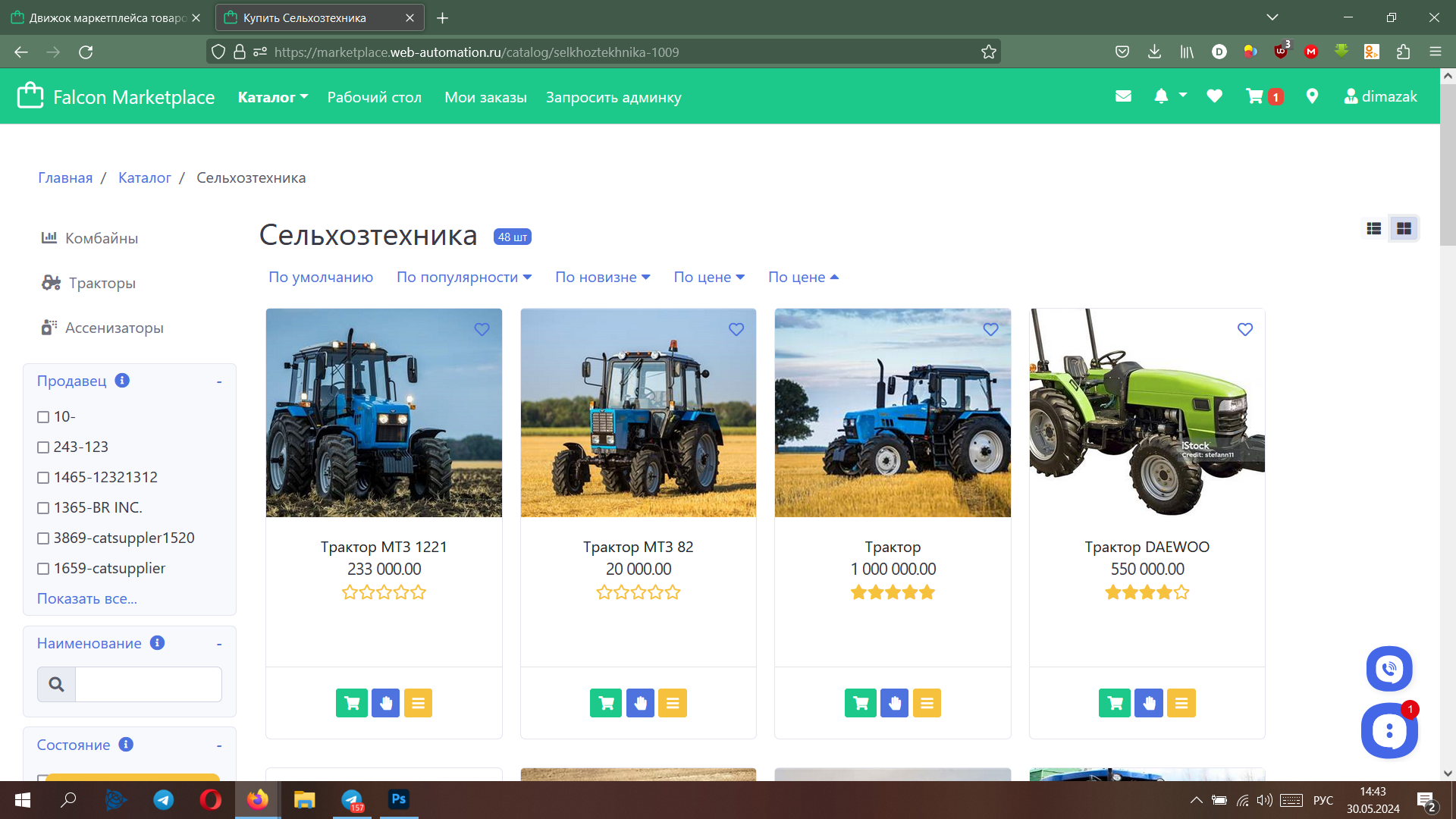Viewport: 1456px width, 819px height.
Task: Open messages via envelope icon
Action: pyautogui.click(x=1123, y=96)
